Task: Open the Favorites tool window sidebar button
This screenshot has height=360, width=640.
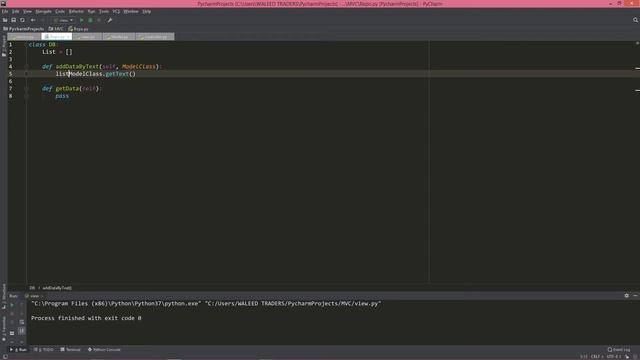Action: [x=4, y=329]
